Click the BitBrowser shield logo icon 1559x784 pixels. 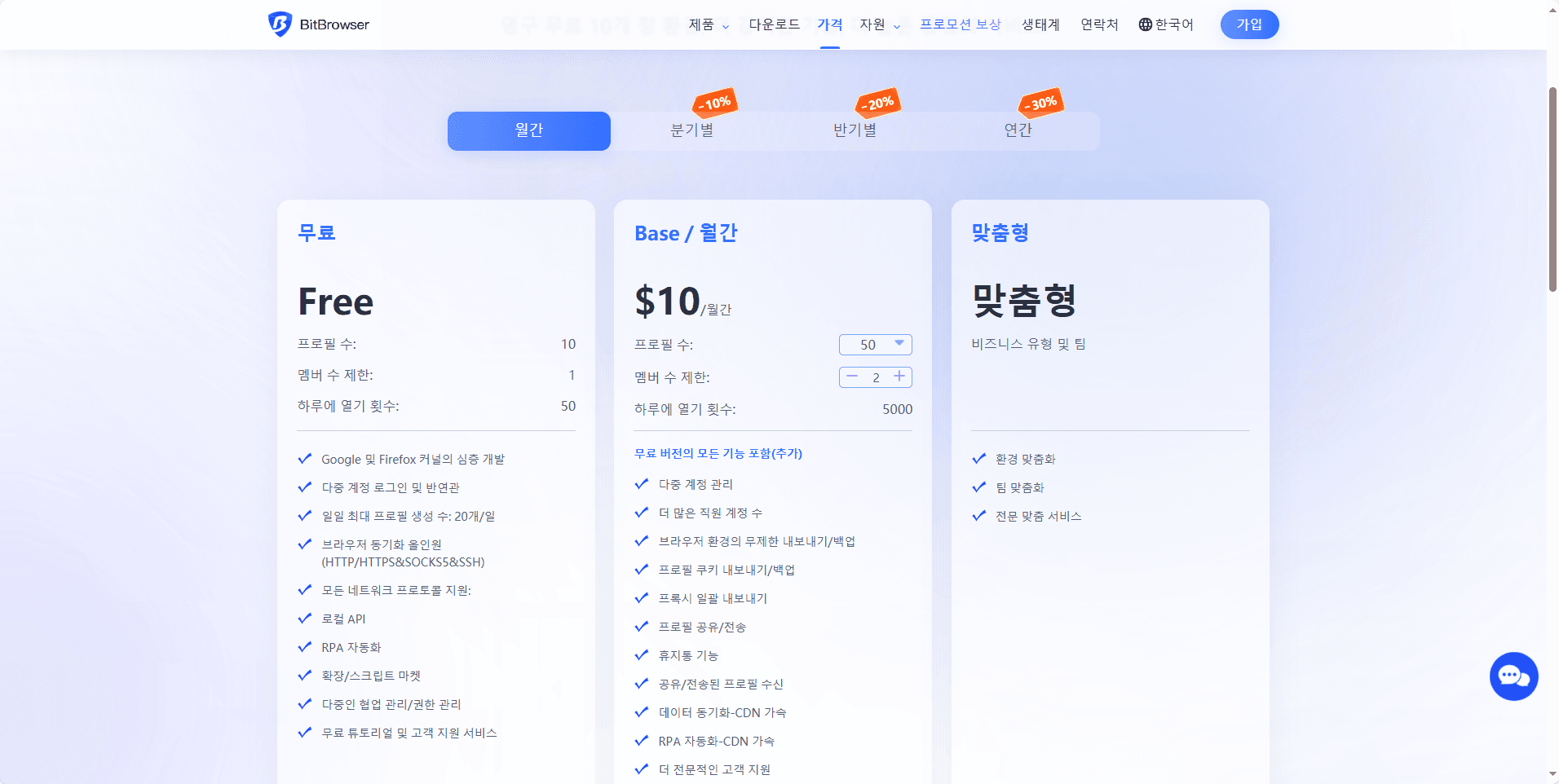point(280,24)
